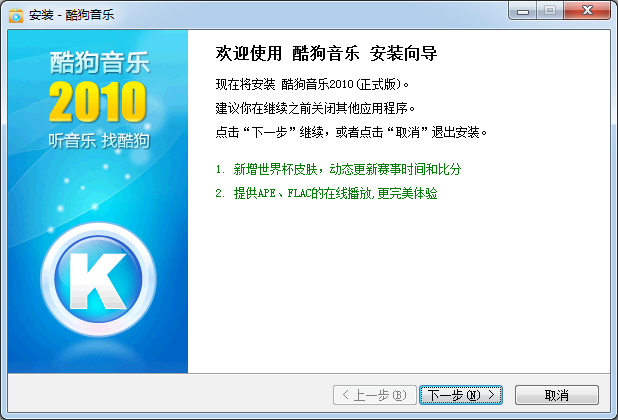Click the yellow 2010 text on the banner

(x=98, y=101)
